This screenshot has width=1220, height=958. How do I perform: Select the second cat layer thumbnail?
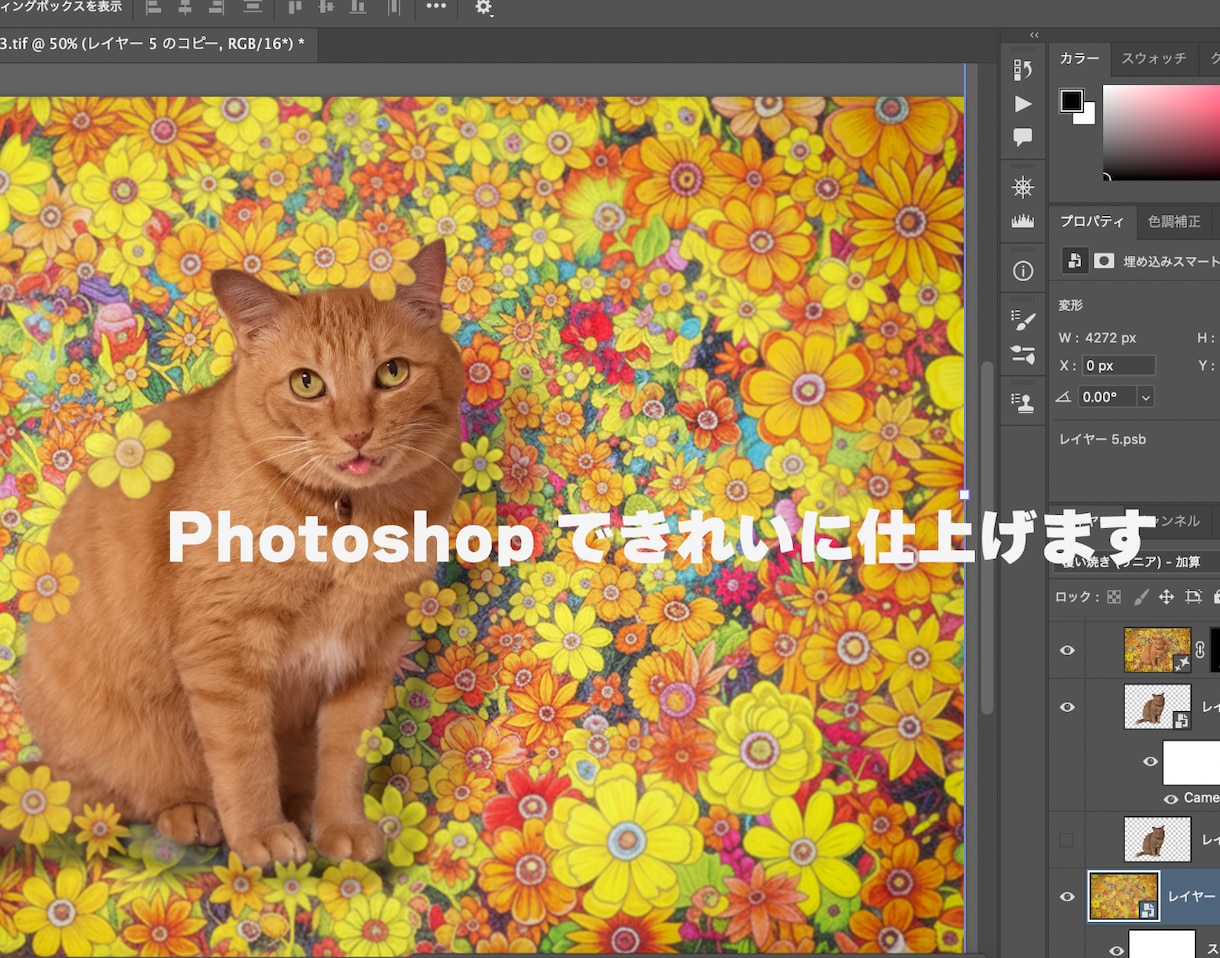click(1157, 706)
